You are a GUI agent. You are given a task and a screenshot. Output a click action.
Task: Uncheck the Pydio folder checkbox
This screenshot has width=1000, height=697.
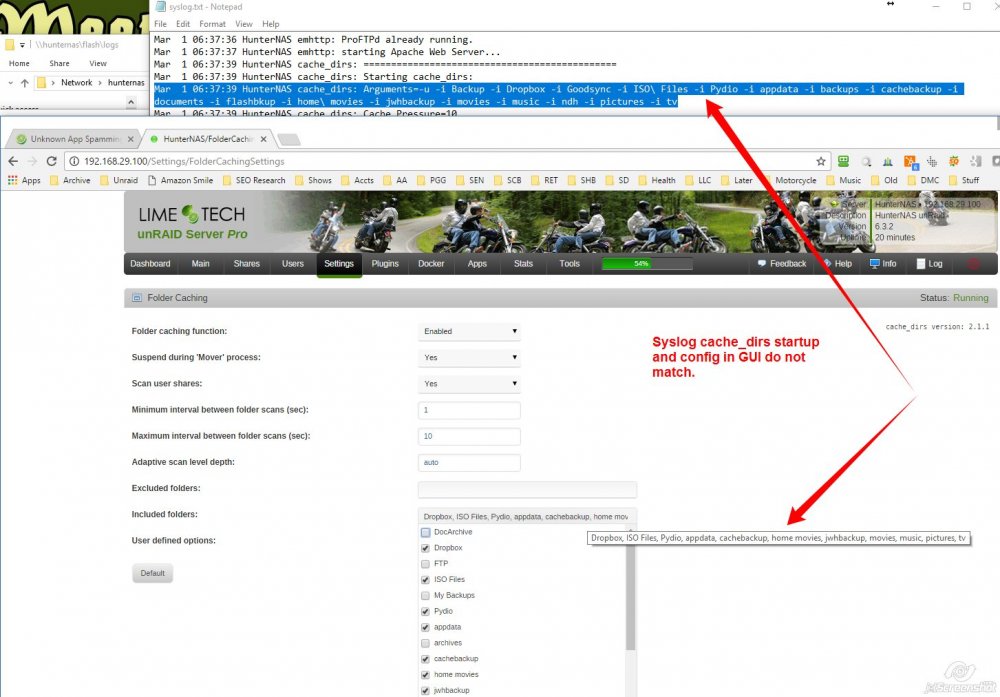click(x=425, y=611)
